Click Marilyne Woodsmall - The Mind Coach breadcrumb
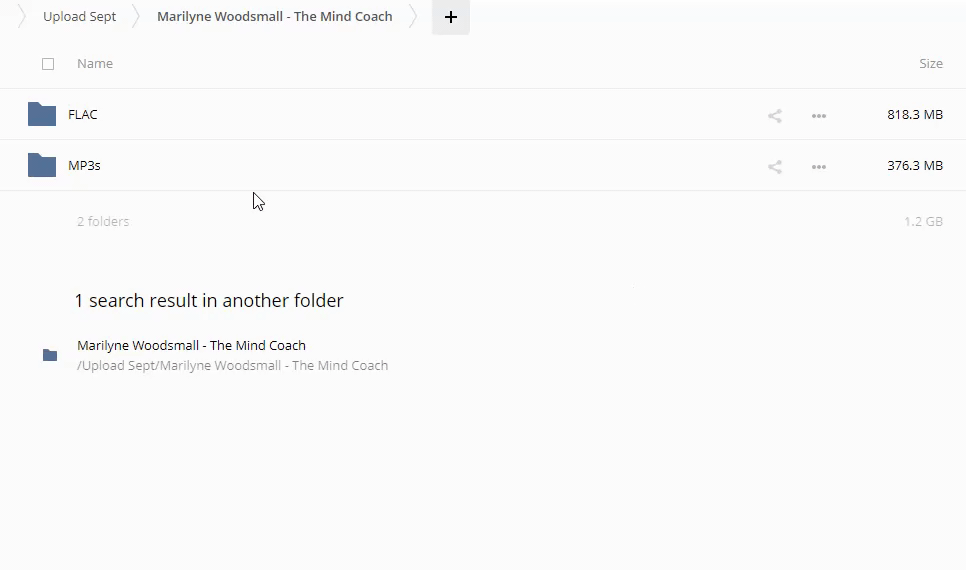Image resolution: width=966 pixels, height=570 pixels. click(274, 17)
